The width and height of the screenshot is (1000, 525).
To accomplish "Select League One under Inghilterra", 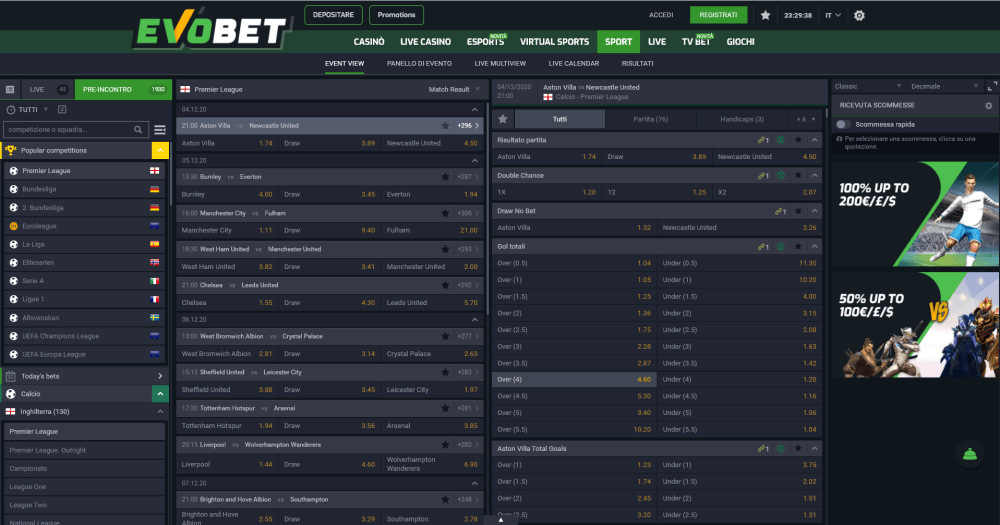I will click(x=84, y=487).
